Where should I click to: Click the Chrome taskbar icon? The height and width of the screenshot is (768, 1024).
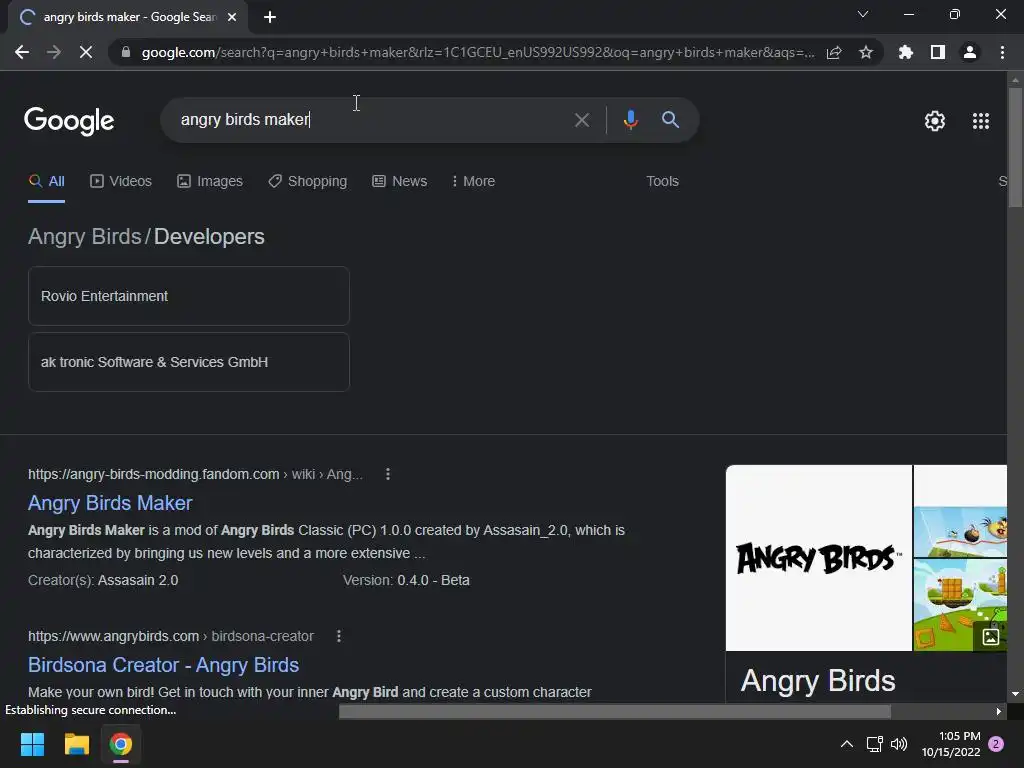pos(121,744)
